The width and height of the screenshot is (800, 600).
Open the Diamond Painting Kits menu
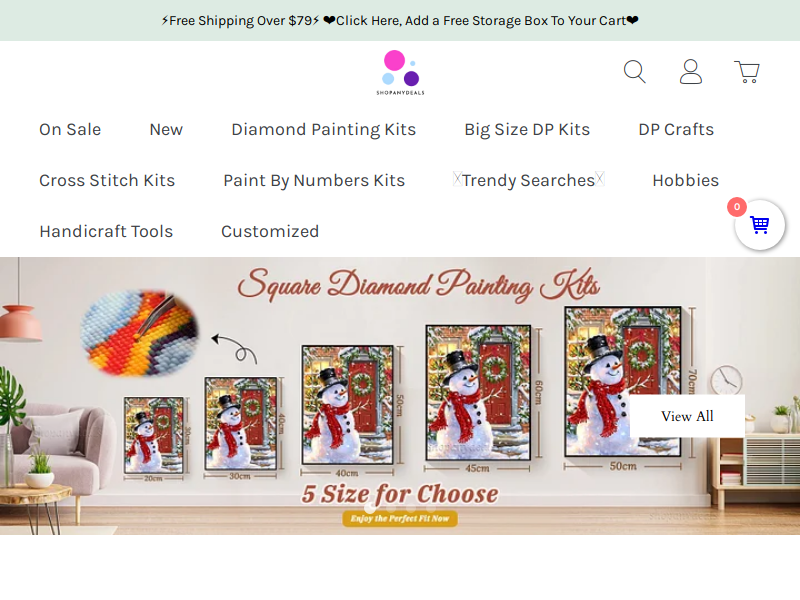(323, 130)
